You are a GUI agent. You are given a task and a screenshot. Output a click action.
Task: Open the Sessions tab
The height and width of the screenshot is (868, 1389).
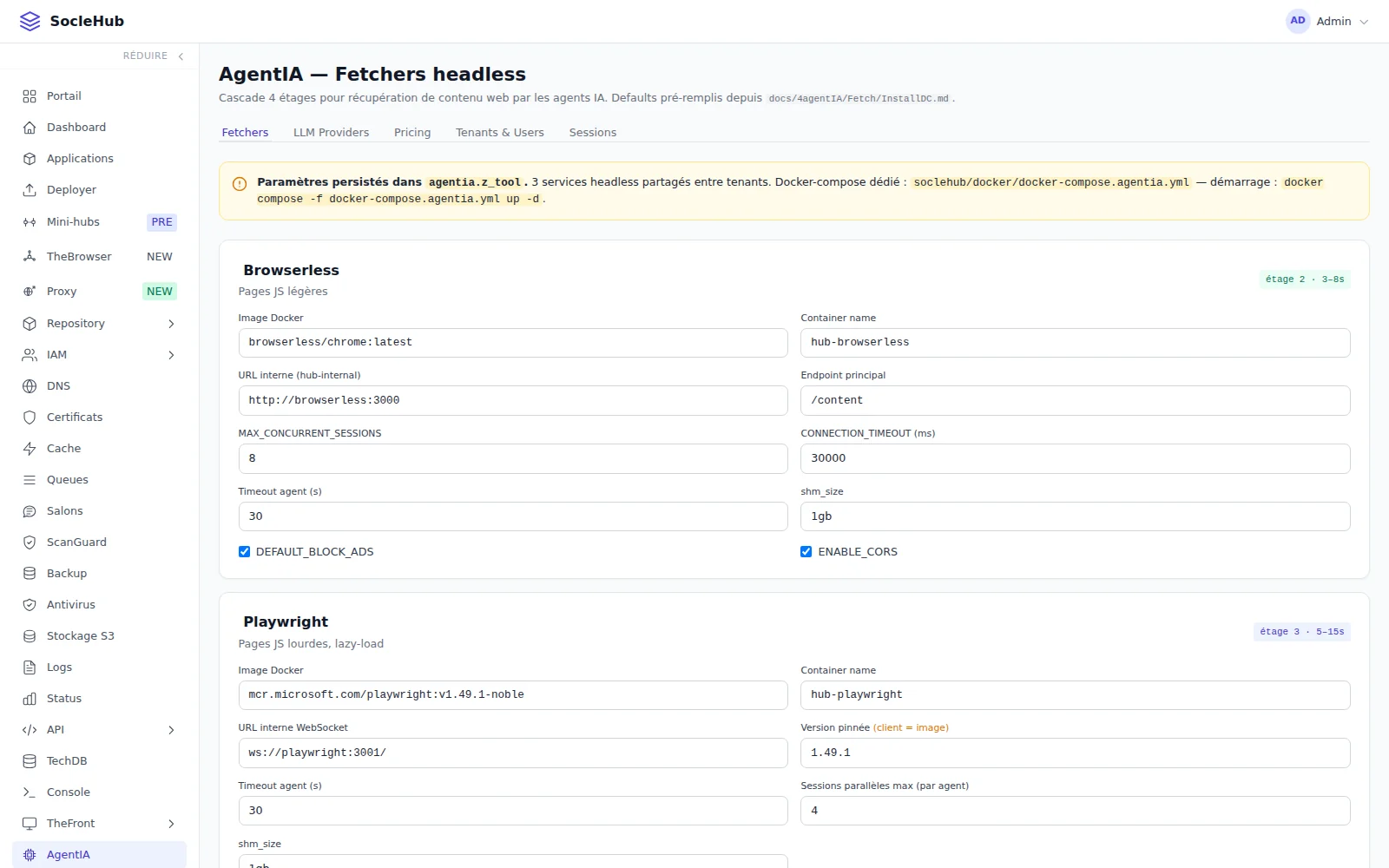tap(593, 133)
